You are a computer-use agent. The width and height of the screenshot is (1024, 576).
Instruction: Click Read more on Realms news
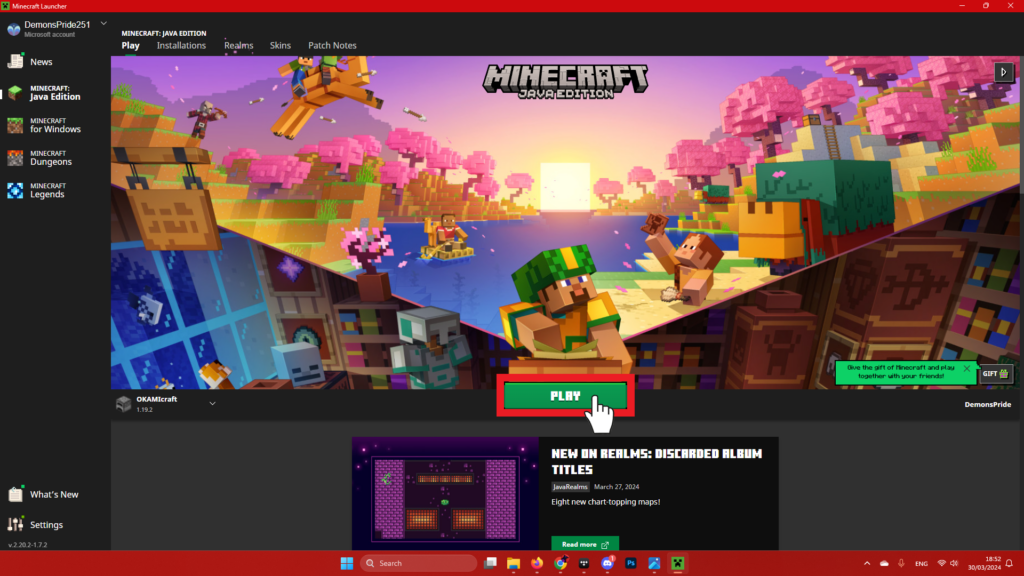tap(584, 544)
